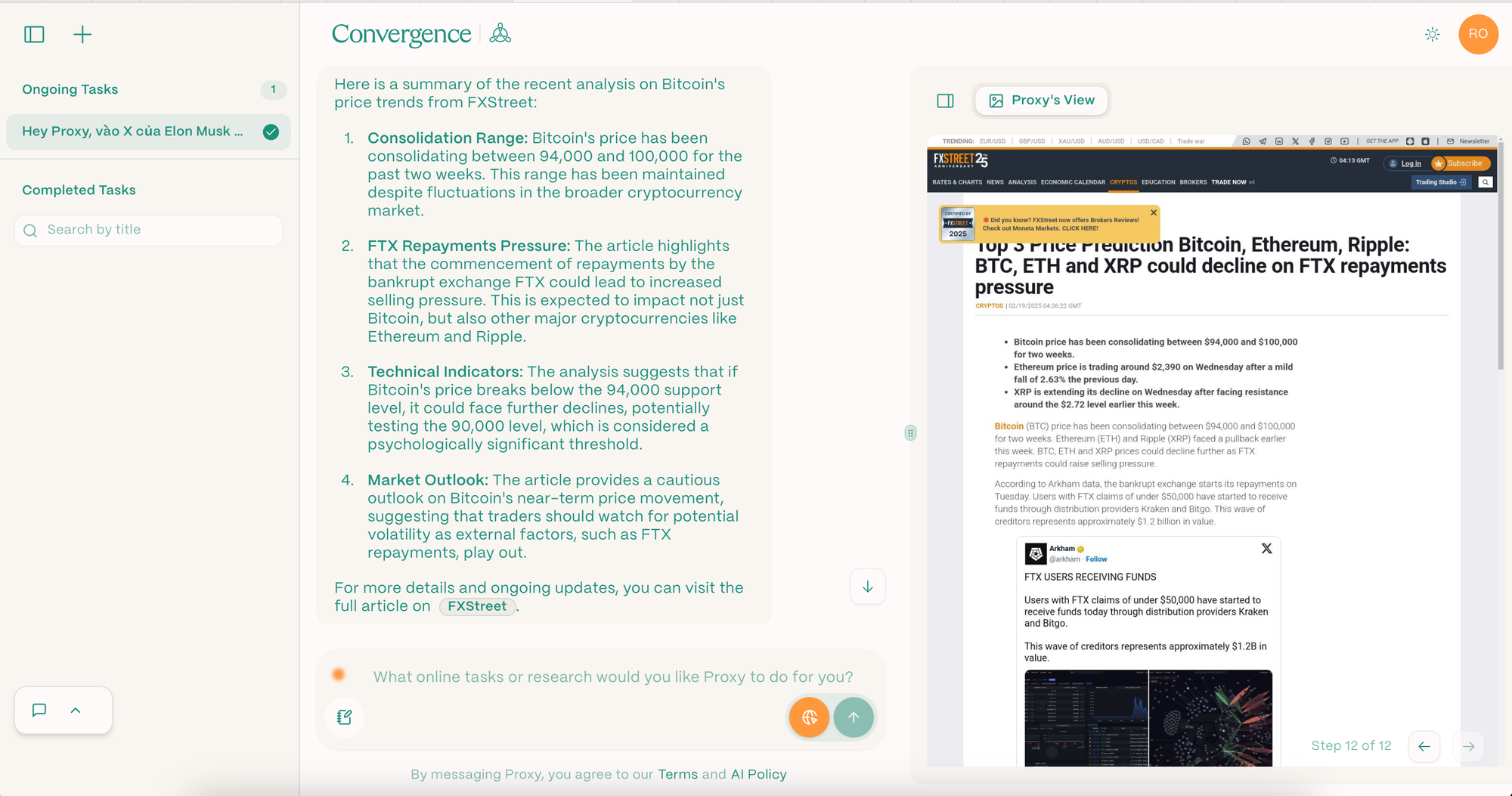Start a new task with plus icon
Image resolution: width=1512 pixels, height=796 pixels.
click(x=82, y=34)
